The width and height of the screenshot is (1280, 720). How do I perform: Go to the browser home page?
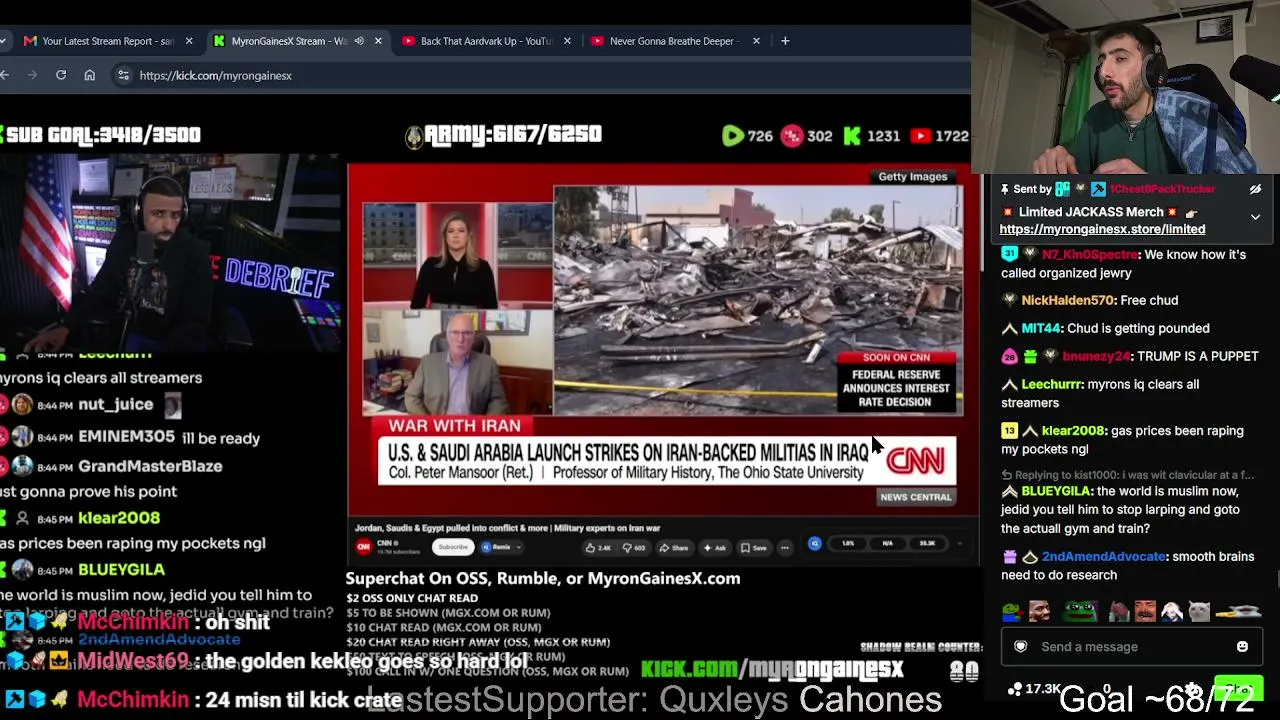coord(89,75)
